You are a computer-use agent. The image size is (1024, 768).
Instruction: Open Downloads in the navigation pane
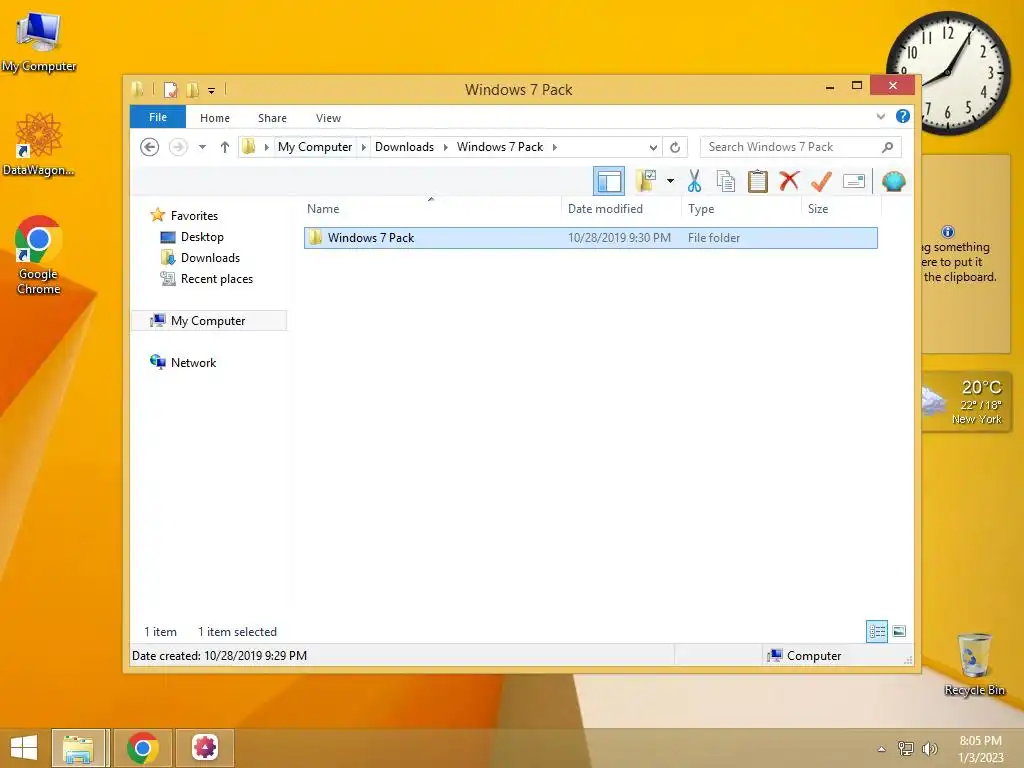pyautogui.click(x=210, y=257)
